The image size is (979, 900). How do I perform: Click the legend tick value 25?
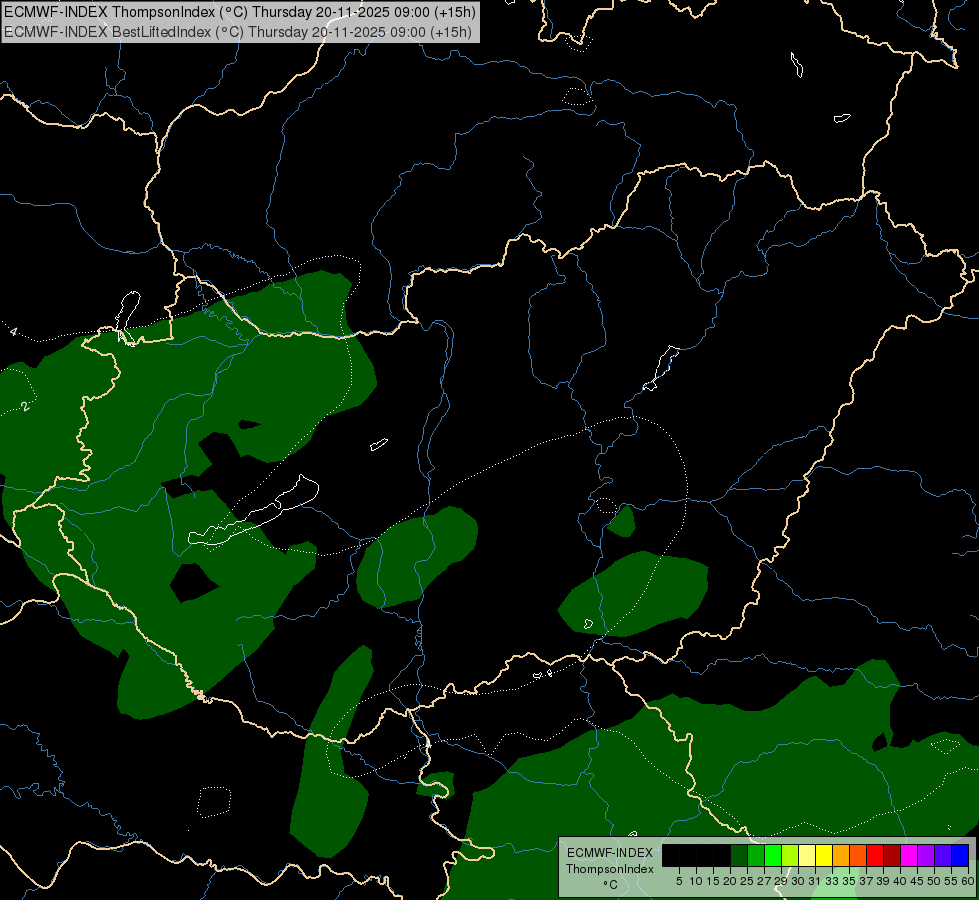747,881
